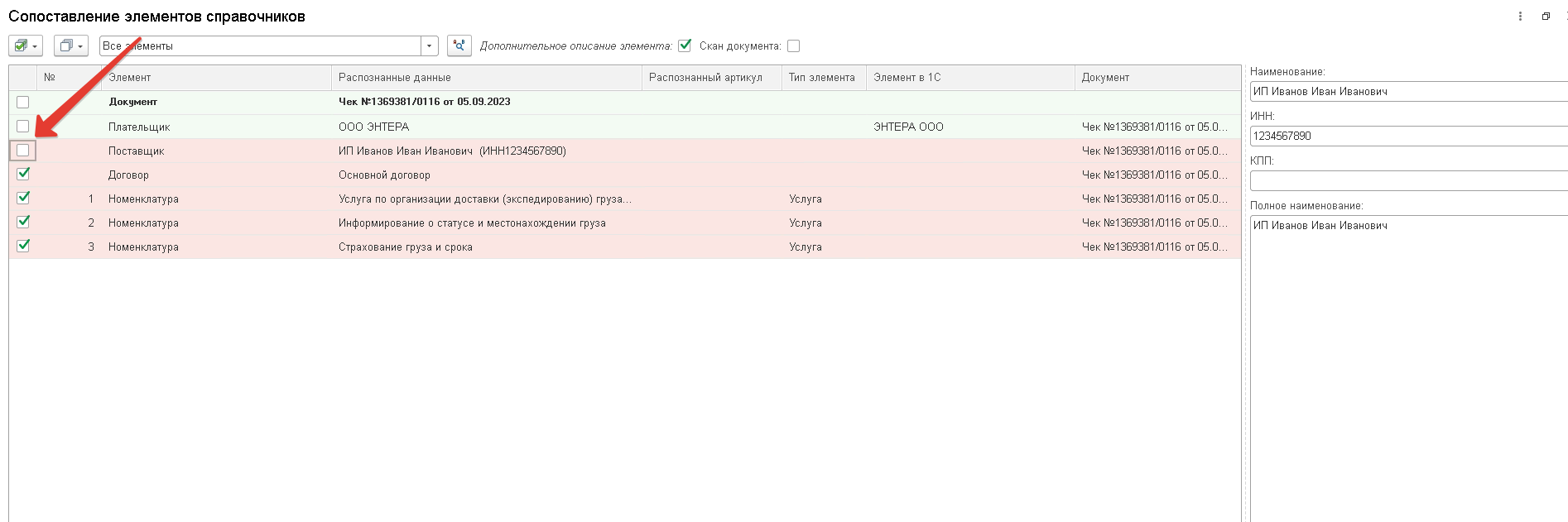Image resolution: width=1568 pixels, height=522 pixels.
Task: Click the restore window icon at top right
Action: click(1546, 17)
